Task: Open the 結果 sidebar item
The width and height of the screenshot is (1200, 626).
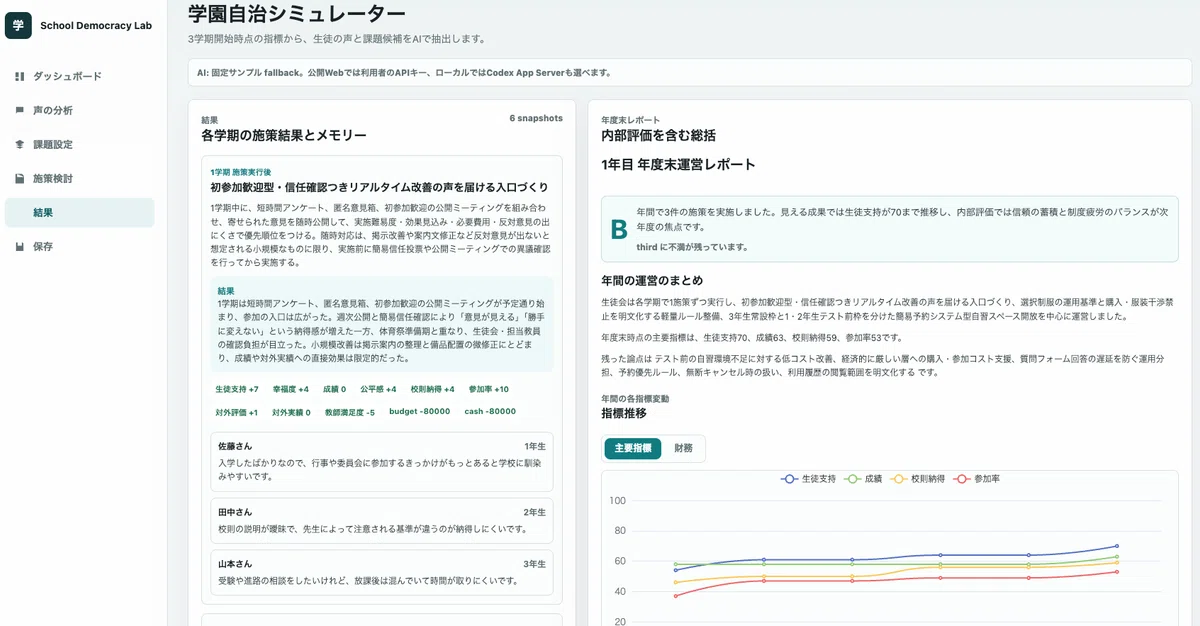Action: (x=80, y=212)
